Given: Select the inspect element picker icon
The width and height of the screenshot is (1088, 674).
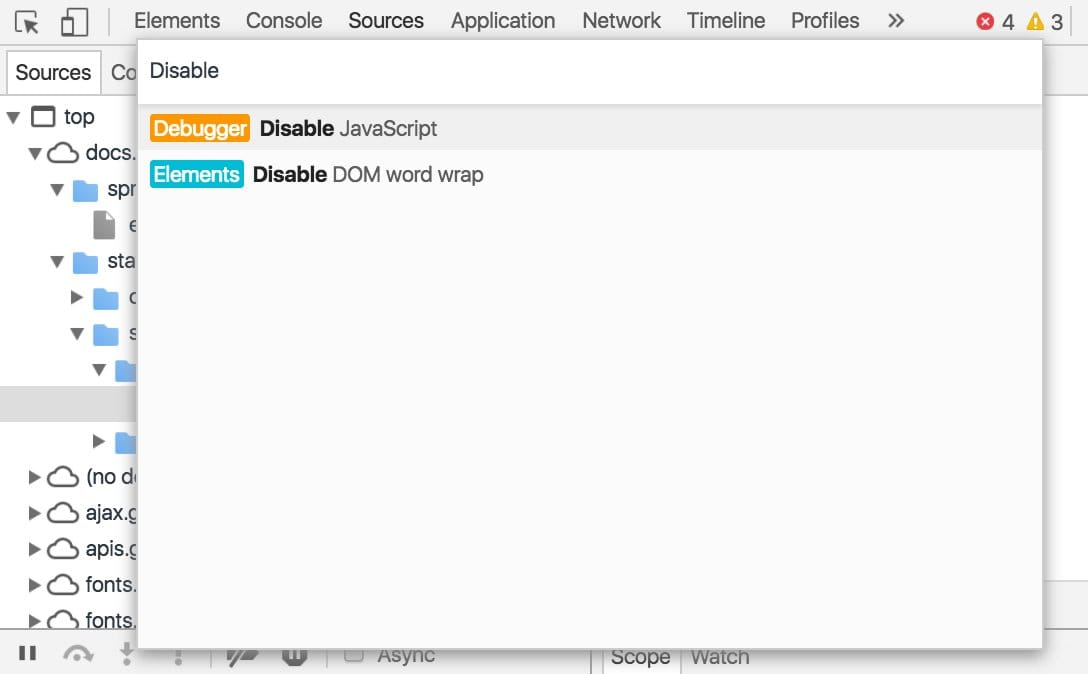Looking at the screenshot, I should point(28,21).
